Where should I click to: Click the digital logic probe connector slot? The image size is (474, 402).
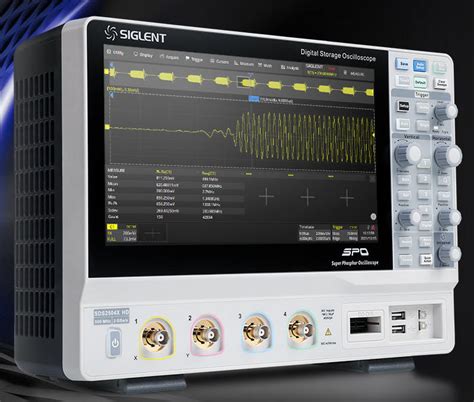[365, 325]
